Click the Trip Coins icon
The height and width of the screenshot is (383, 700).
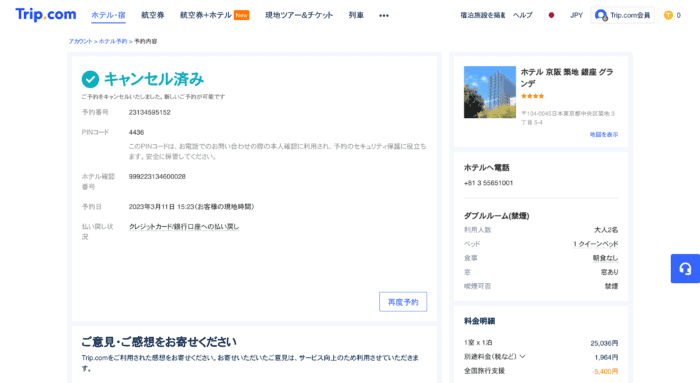tap(668, 15)
